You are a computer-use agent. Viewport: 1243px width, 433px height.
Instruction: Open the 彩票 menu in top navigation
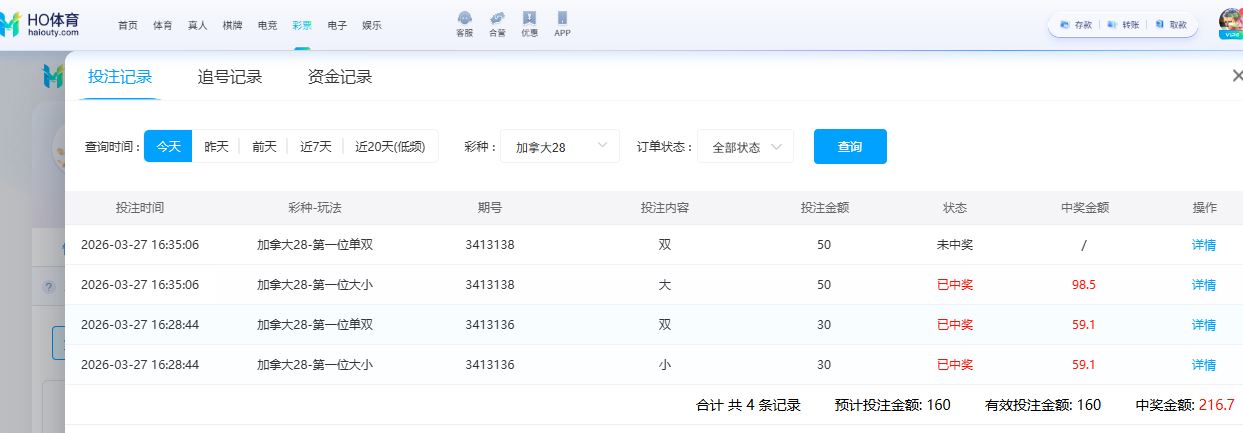[x=302, y=25]
